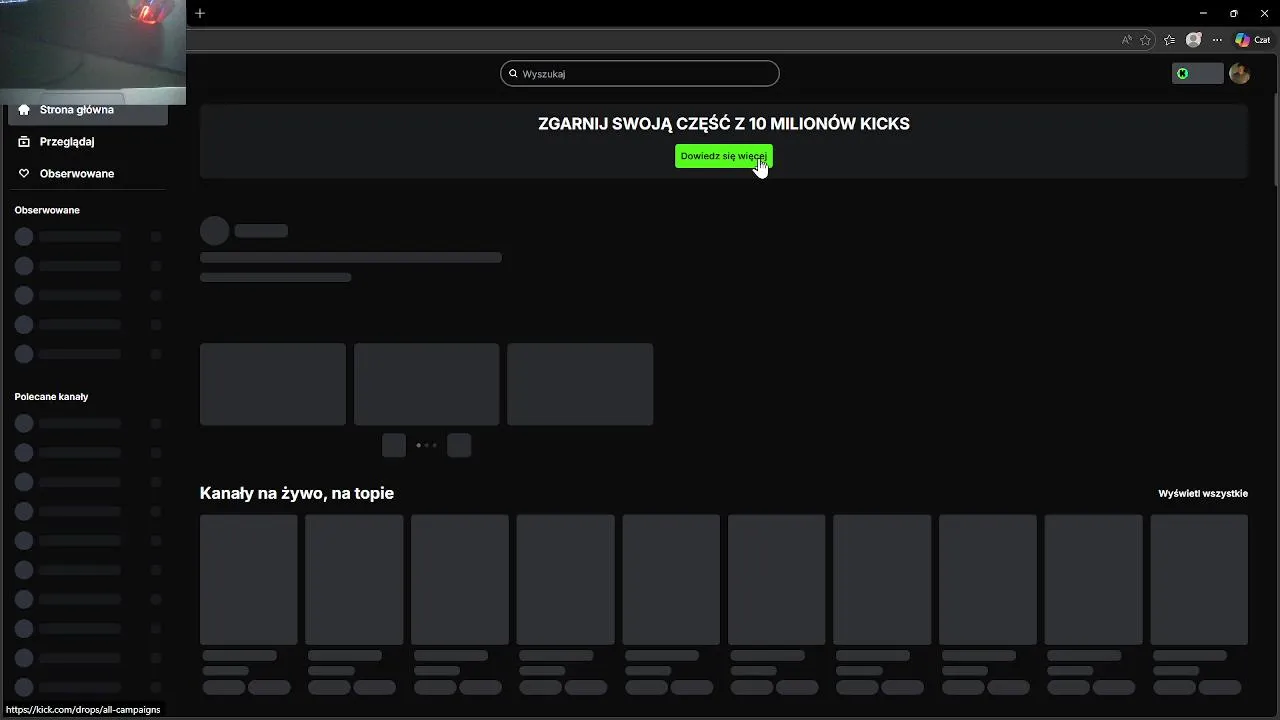Open the Kicks balance button with K logo
The image size is (1280, 720).
pos(1197,74)
